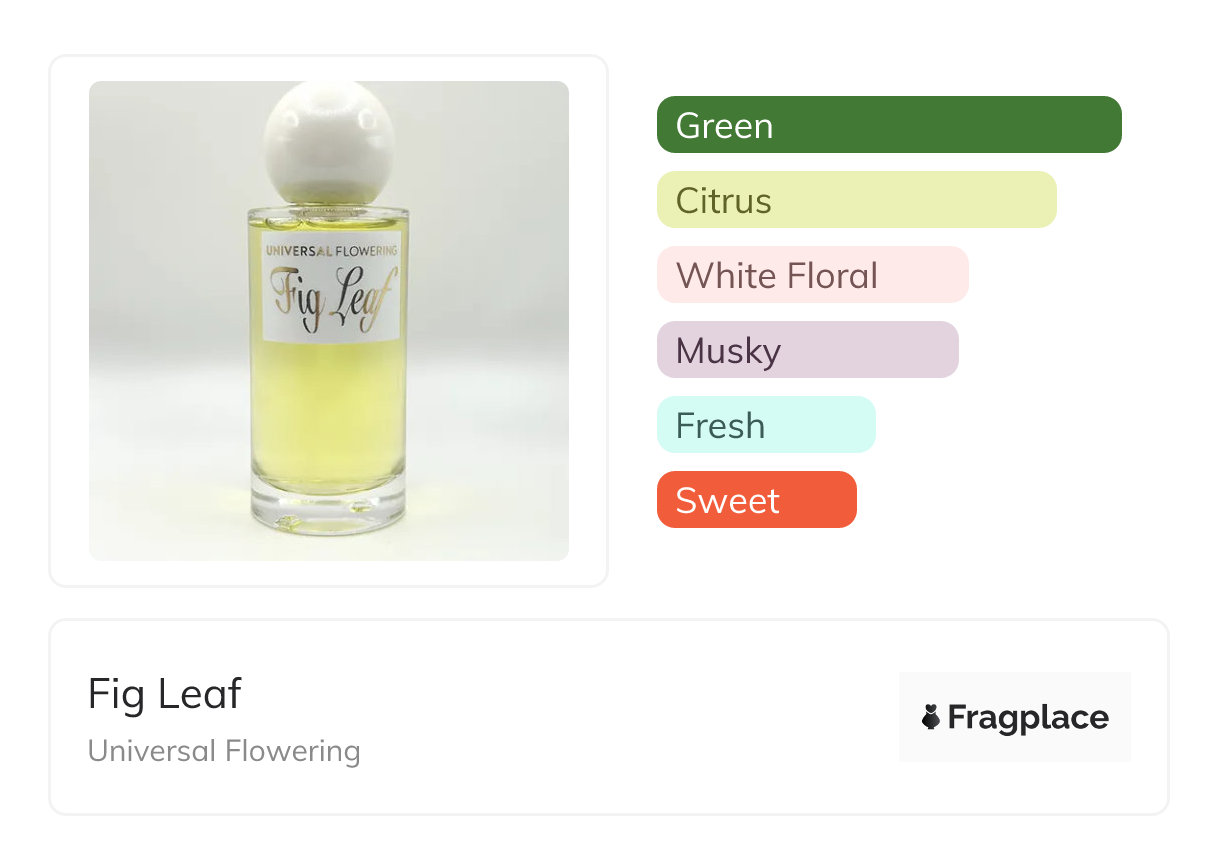
Task: Click the Musky text label
Action: tap(728, 351)
